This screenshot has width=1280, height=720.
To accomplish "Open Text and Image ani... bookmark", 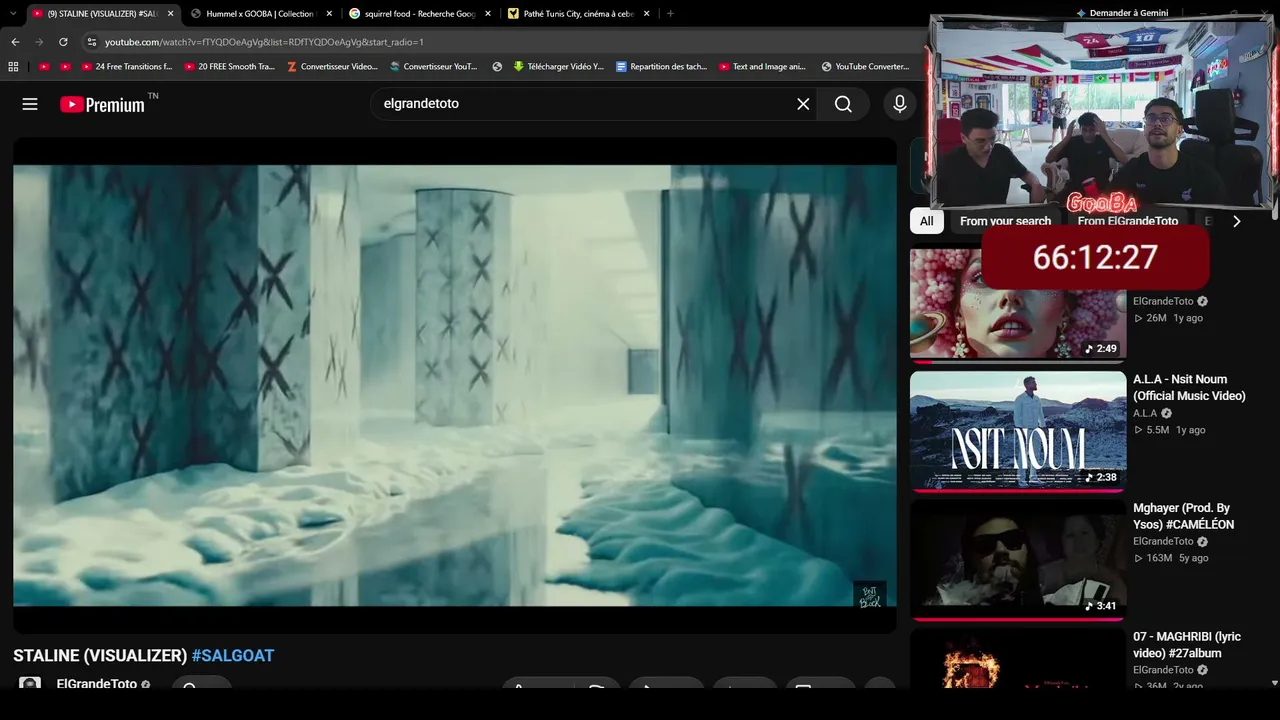I will [762, 67].
